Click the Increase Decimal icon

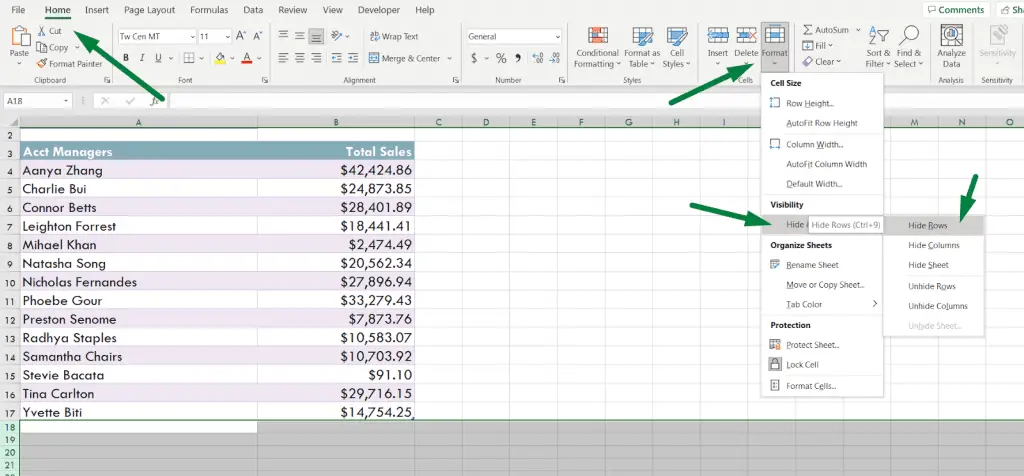[538, 58]
